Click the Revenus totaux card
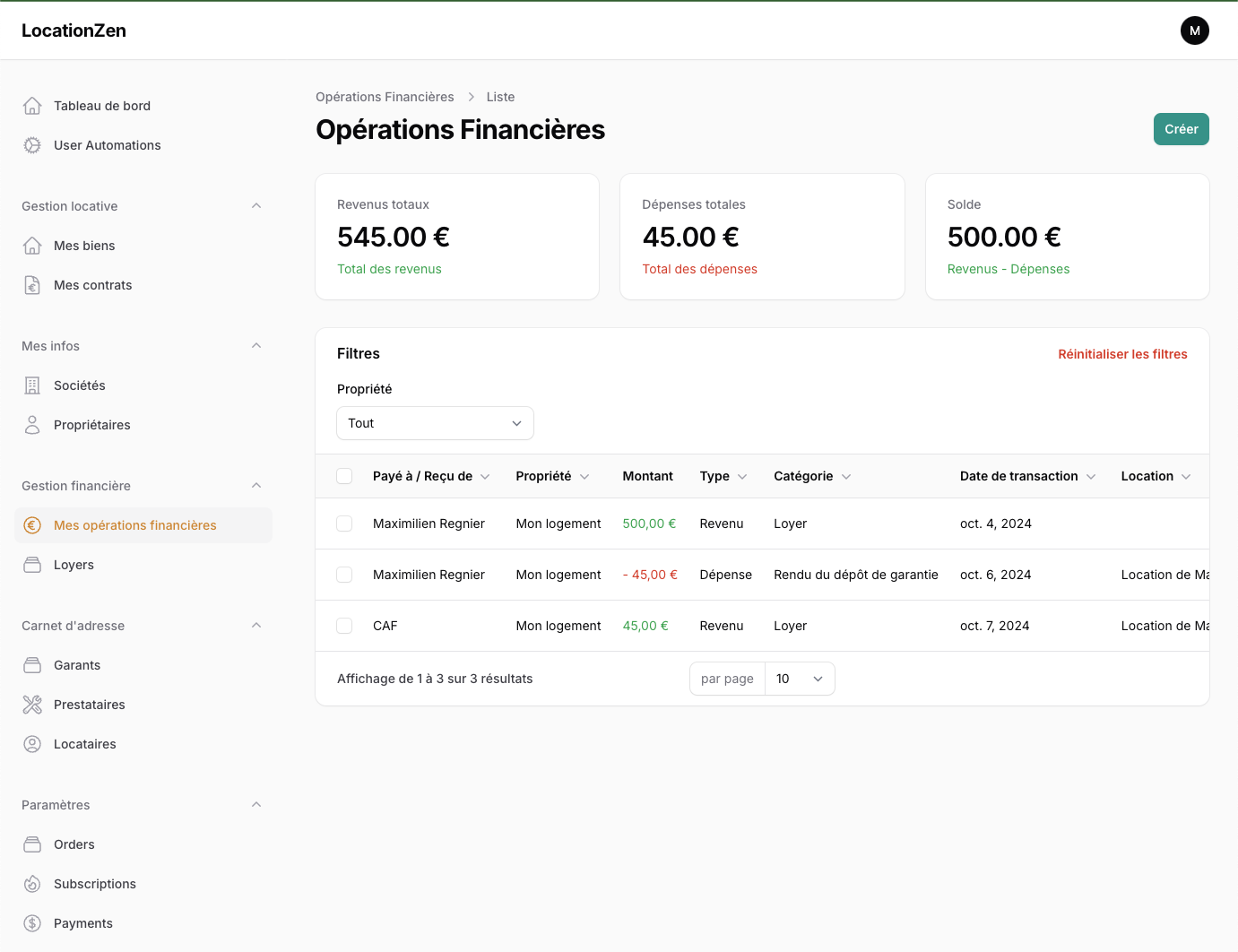 coord(457,237)
